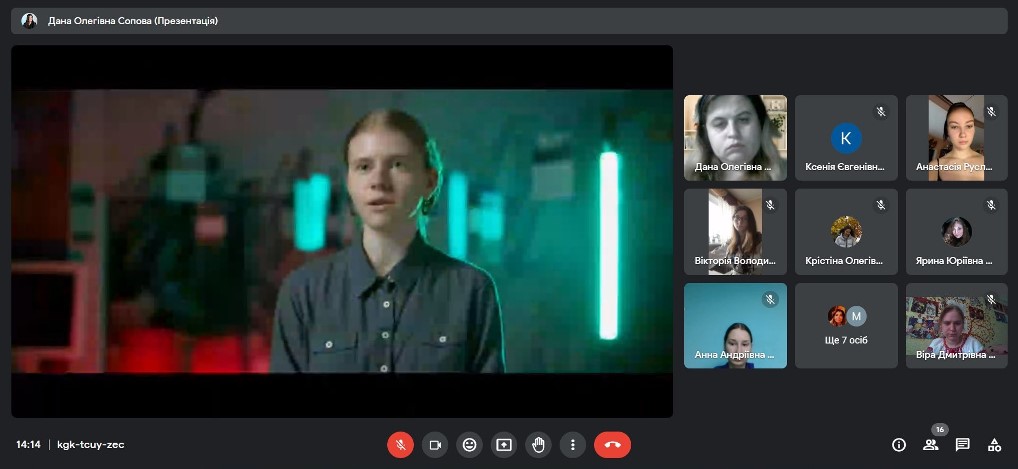Screen dimensions: 1018x469
Task: Open the emoji reactions panel
Action: [x=469, y=445]
